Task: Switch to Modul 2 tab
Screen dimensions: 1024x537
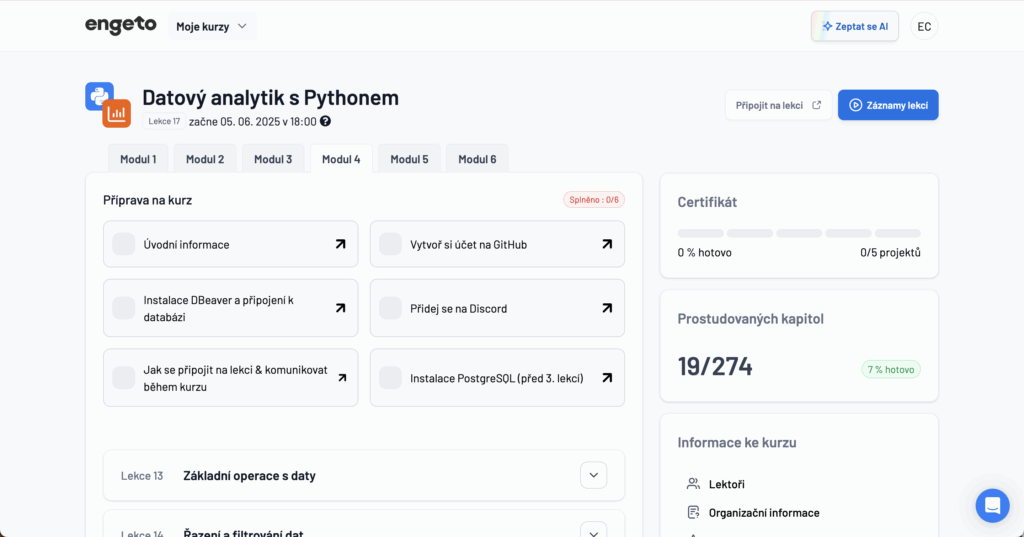Action: pos(205,159)
